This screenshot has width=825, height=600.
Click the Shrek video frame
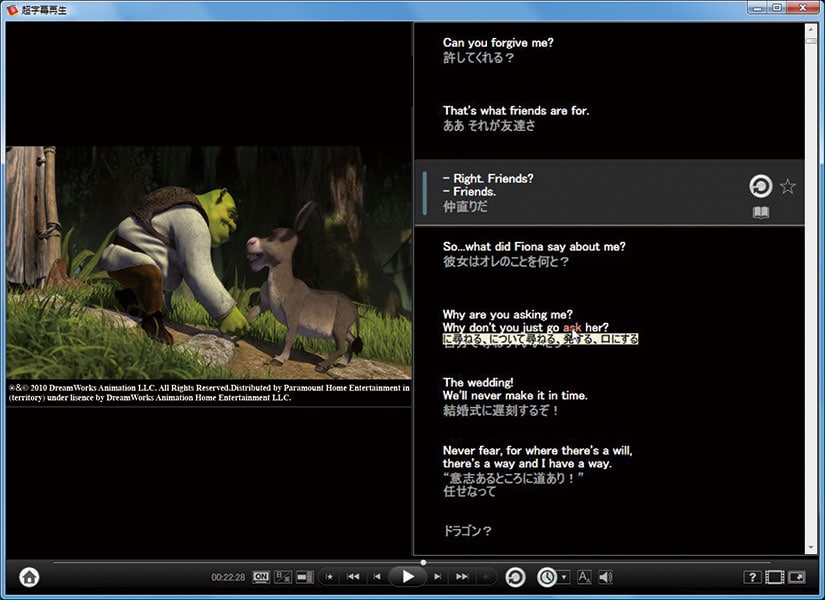pyautogui.click(x=209, y=262)
